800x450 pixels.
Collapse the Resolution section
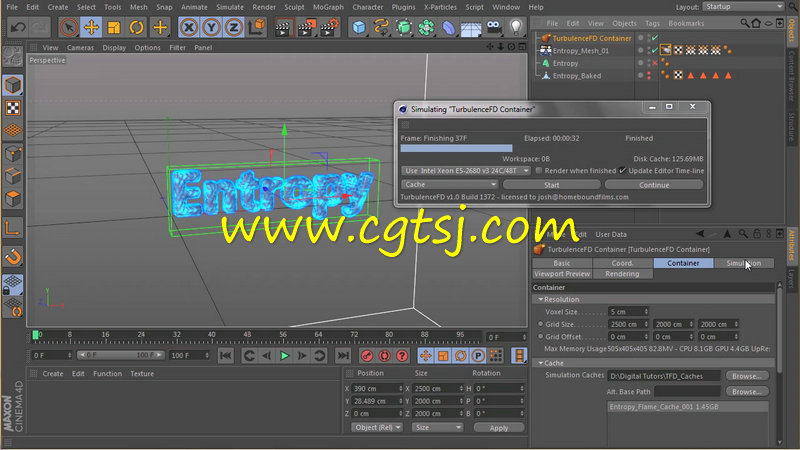coord(541,299)
